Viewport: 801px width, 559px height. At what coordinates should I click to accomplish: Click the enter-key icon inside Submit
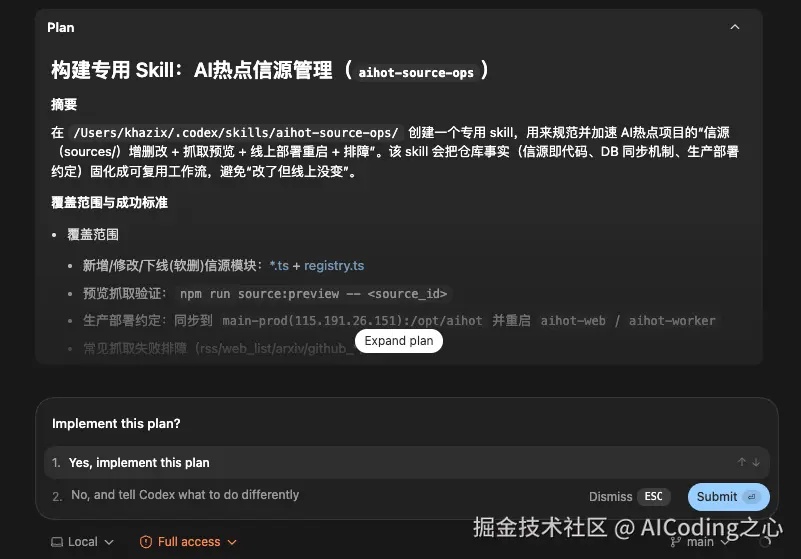click(x=752, y=497)
